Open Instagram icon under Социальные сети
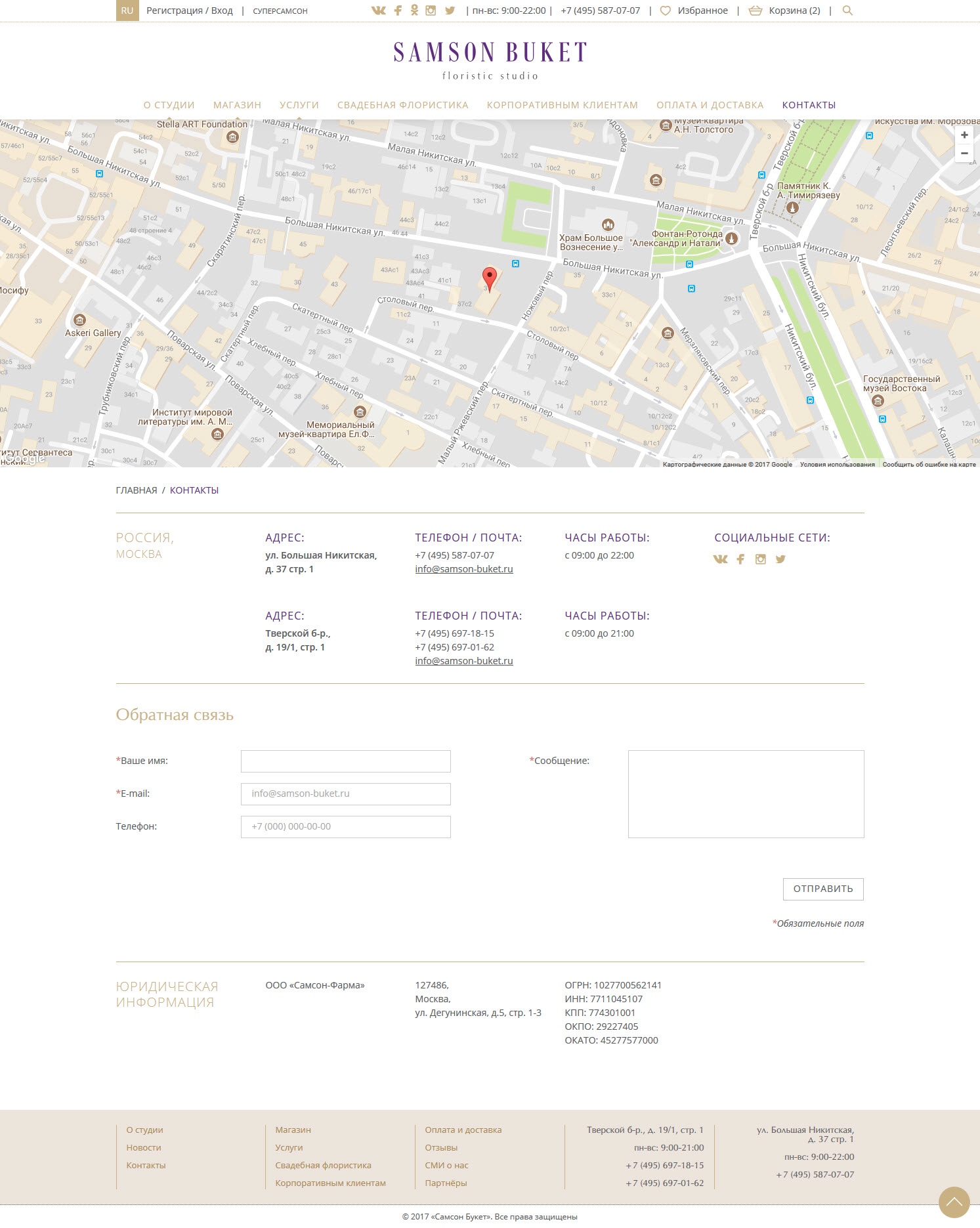 [760, 559]
